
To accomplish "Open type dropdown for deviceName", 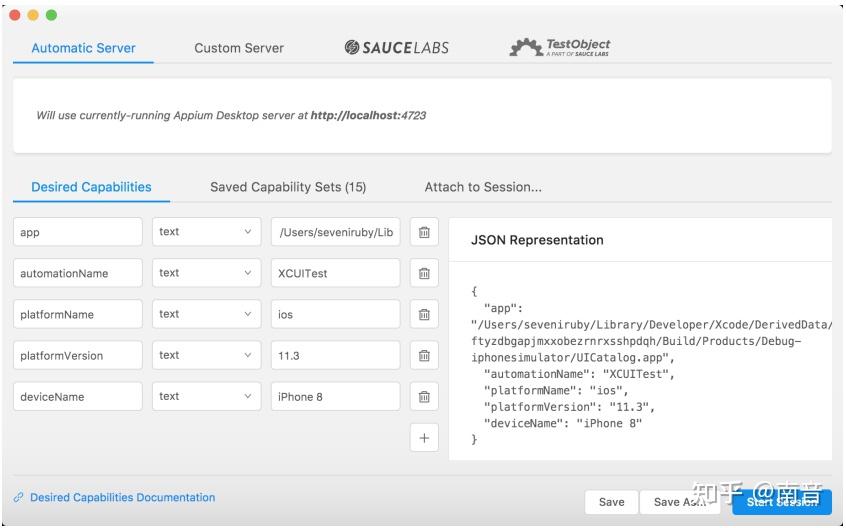I will 206,396.
